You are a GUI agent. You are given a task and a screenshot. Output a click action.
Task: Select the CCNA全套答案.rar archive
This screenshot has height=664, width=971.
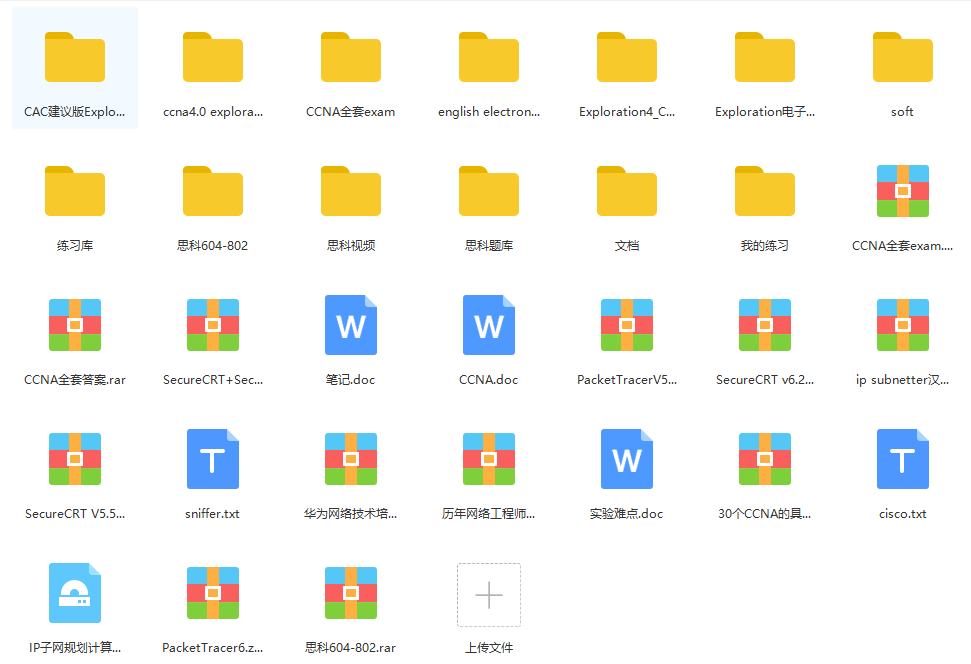(x=75, y=325)
